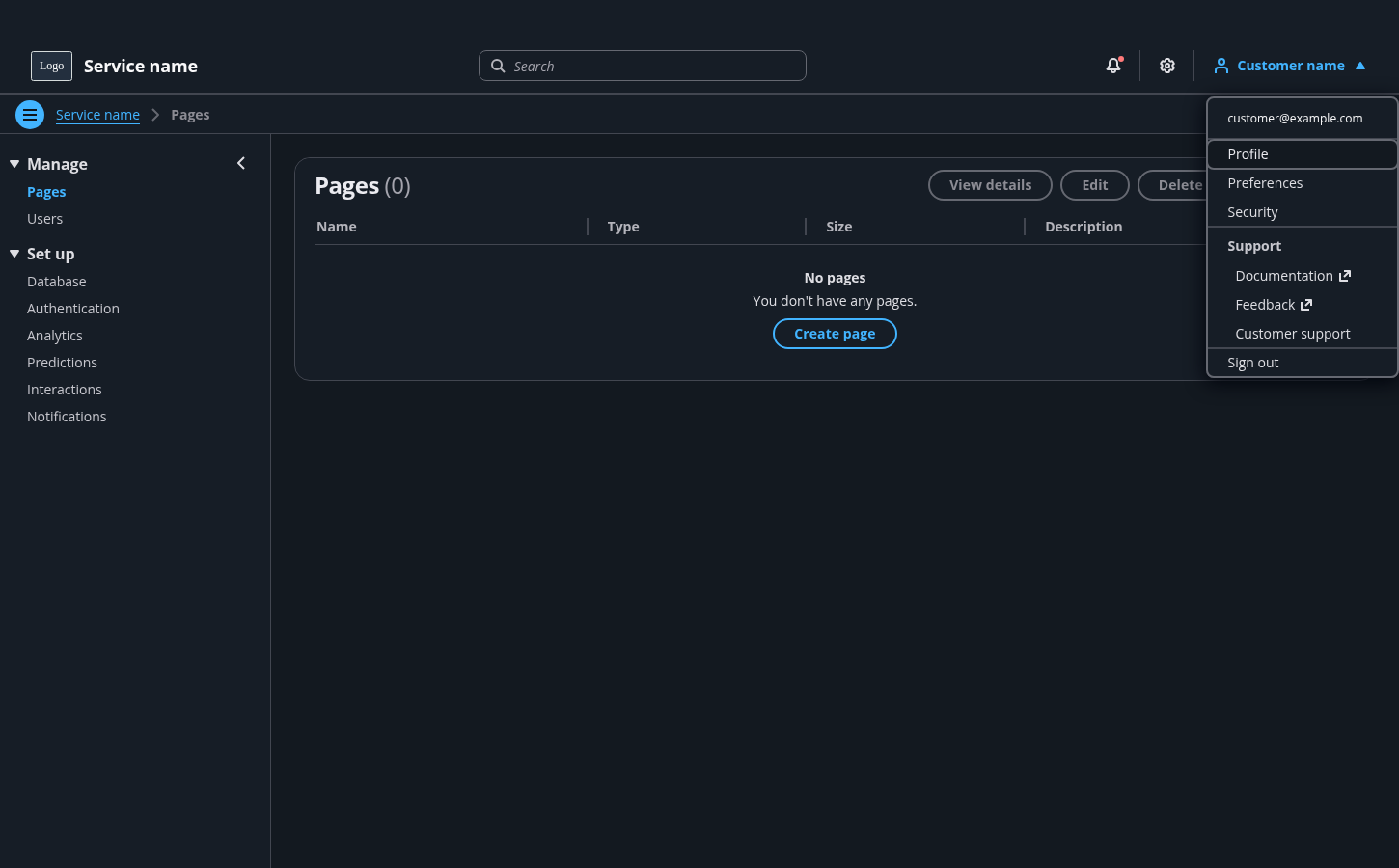Close the Customer name dropdown menu
Screen dimensions: 1399x868
(1290, 66)
